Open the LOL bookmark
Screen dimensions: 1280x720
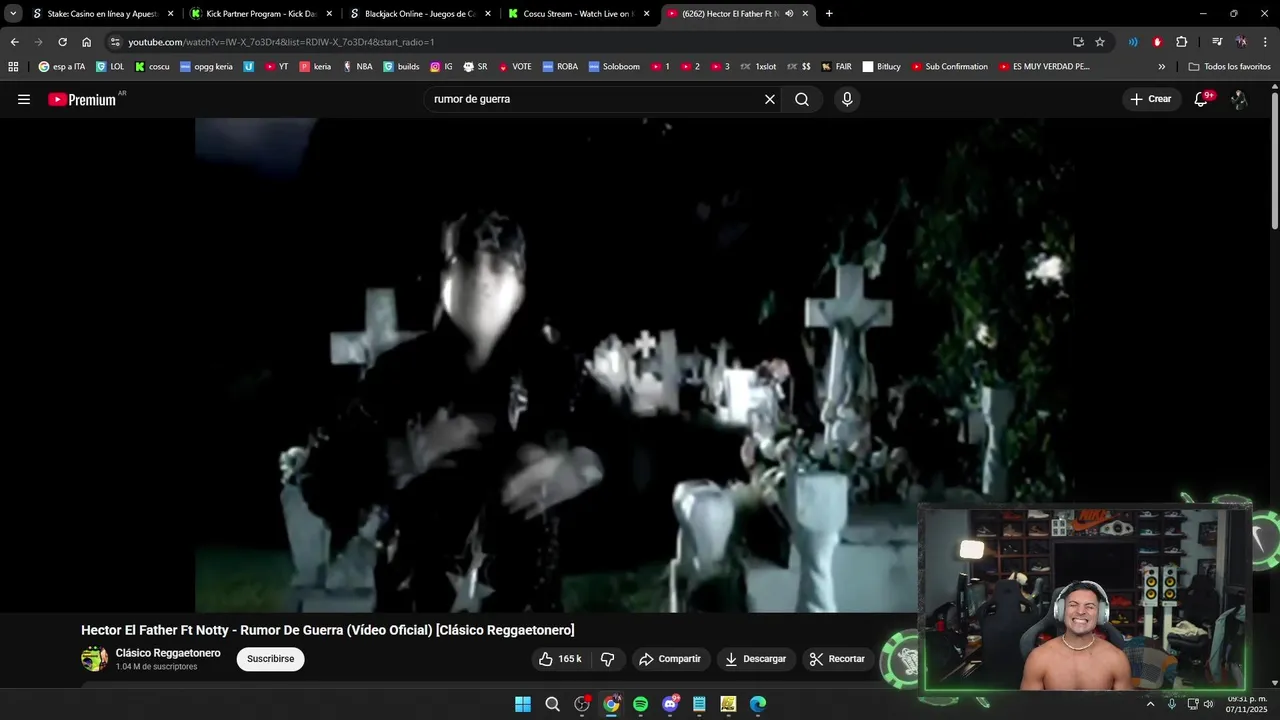point(110,67)
